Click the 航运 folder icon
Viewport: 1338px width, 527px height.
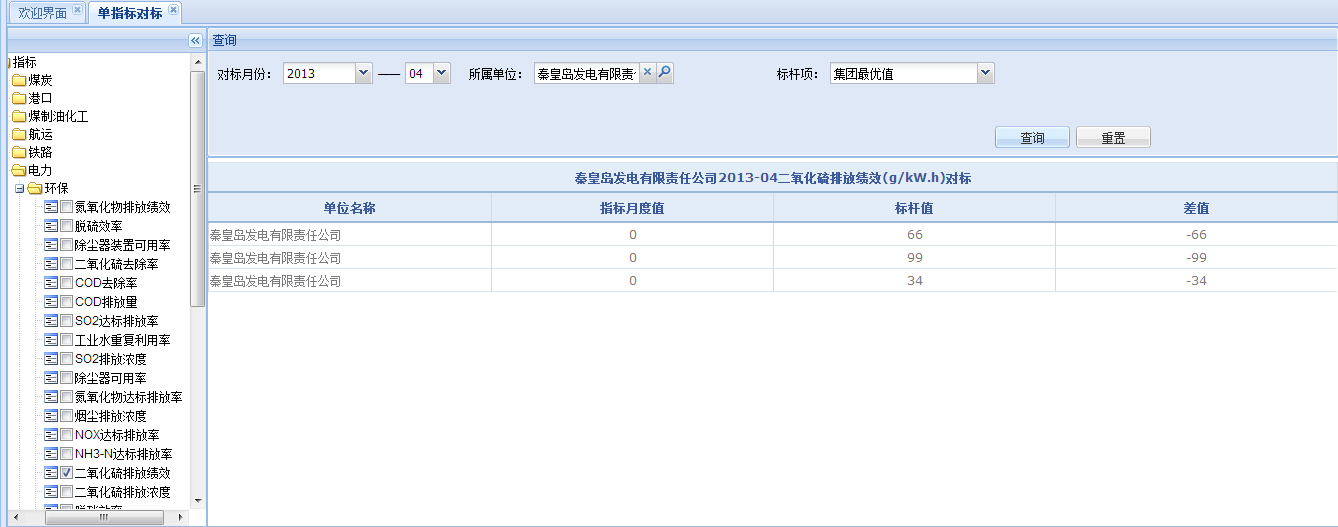19,134
